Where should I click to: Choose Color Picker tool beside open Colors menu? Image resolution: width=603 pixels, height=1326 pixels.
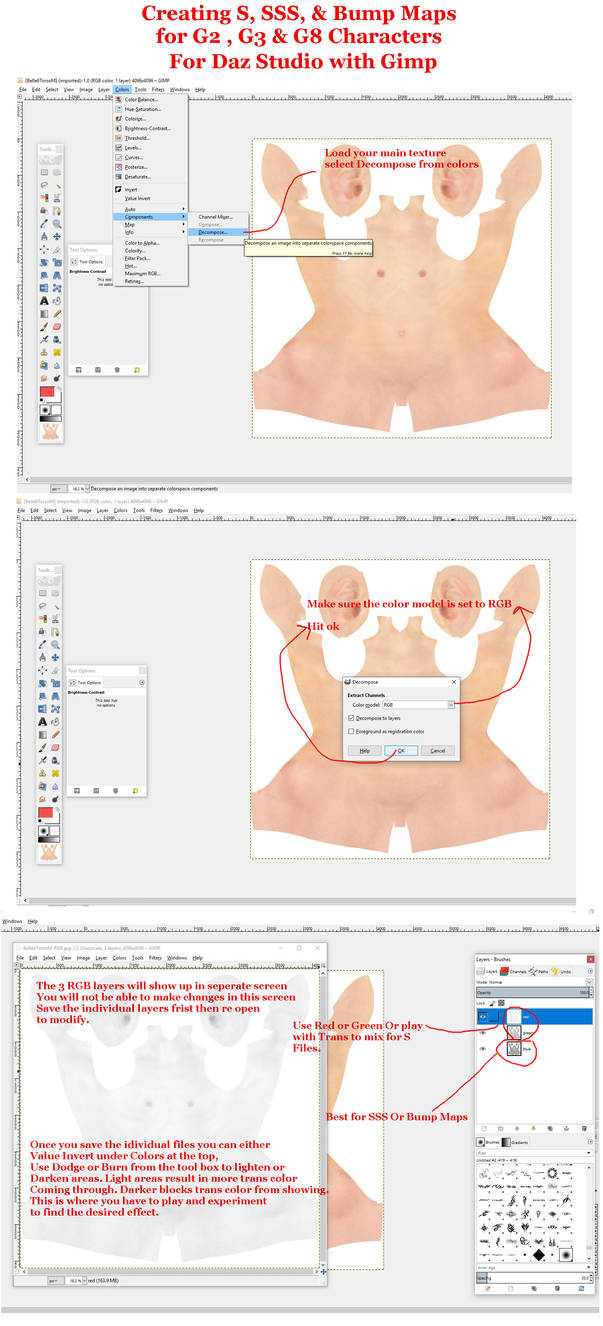(x=44, y=224)
